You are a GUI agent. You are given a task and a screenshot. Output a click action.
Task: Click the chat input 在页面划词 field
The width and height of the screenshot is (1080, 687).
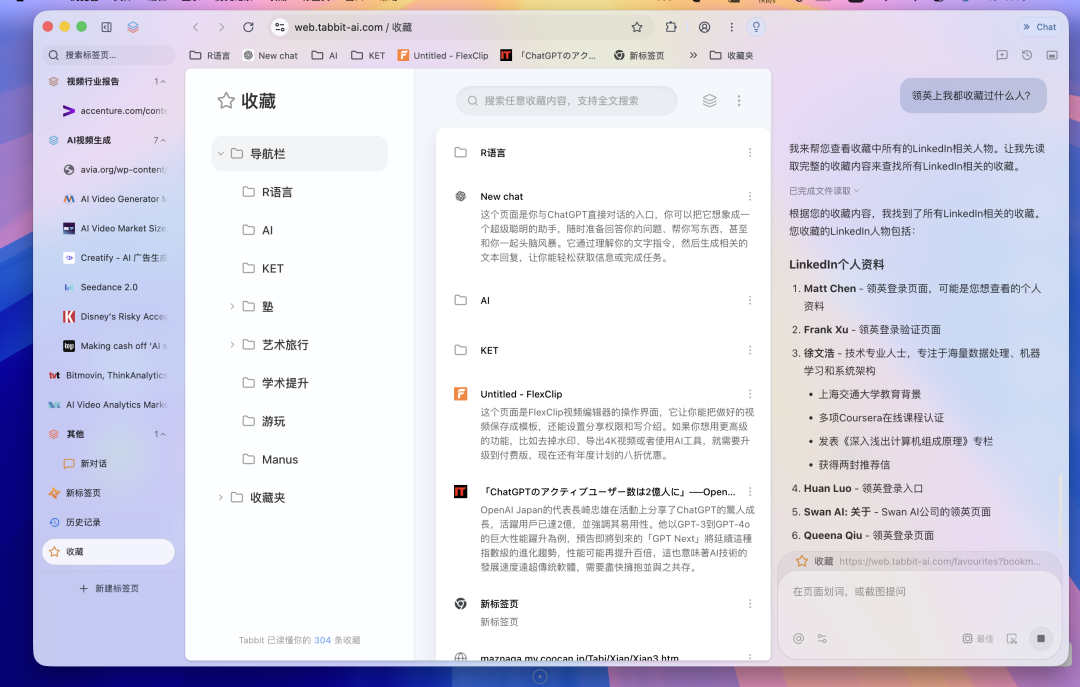tap(920, 592)
